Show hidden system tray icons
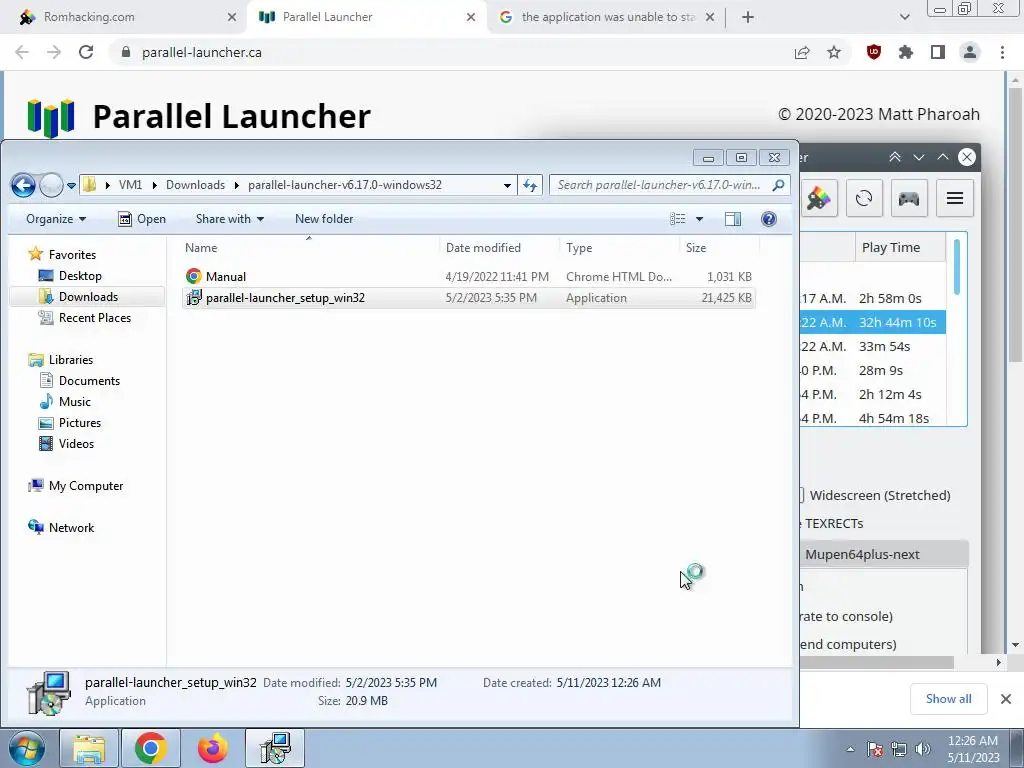The image size is (1024, 768). (850, 749)
